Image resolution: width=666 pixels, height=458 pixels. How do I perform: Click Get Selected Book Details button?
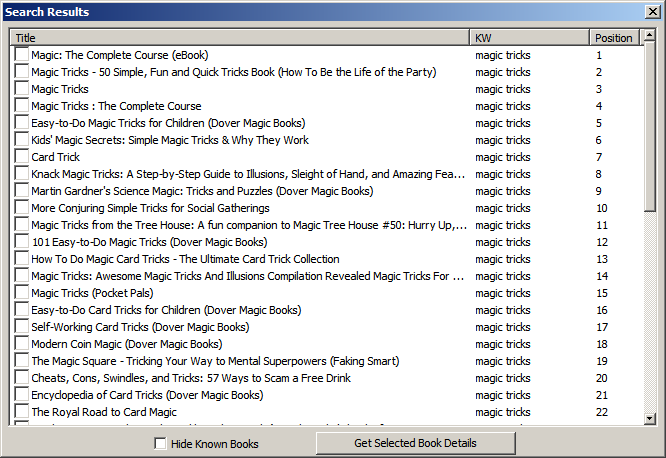click(415, 443)
